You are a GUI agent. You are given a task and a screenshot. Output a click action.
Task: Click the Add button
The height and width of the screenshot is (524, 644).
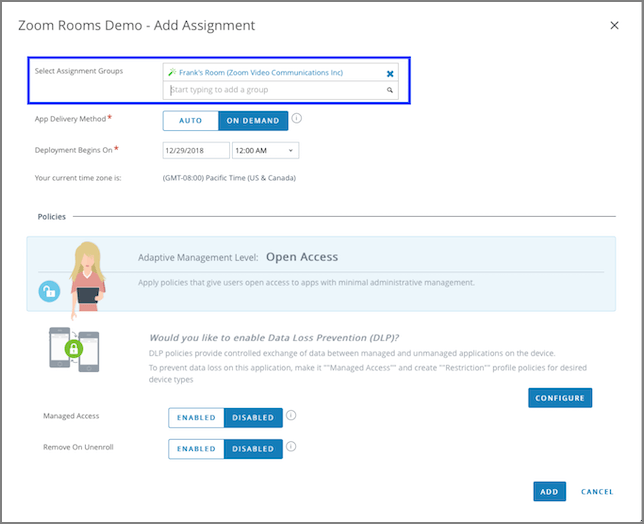pyautogui.click(x=549, y=491)
